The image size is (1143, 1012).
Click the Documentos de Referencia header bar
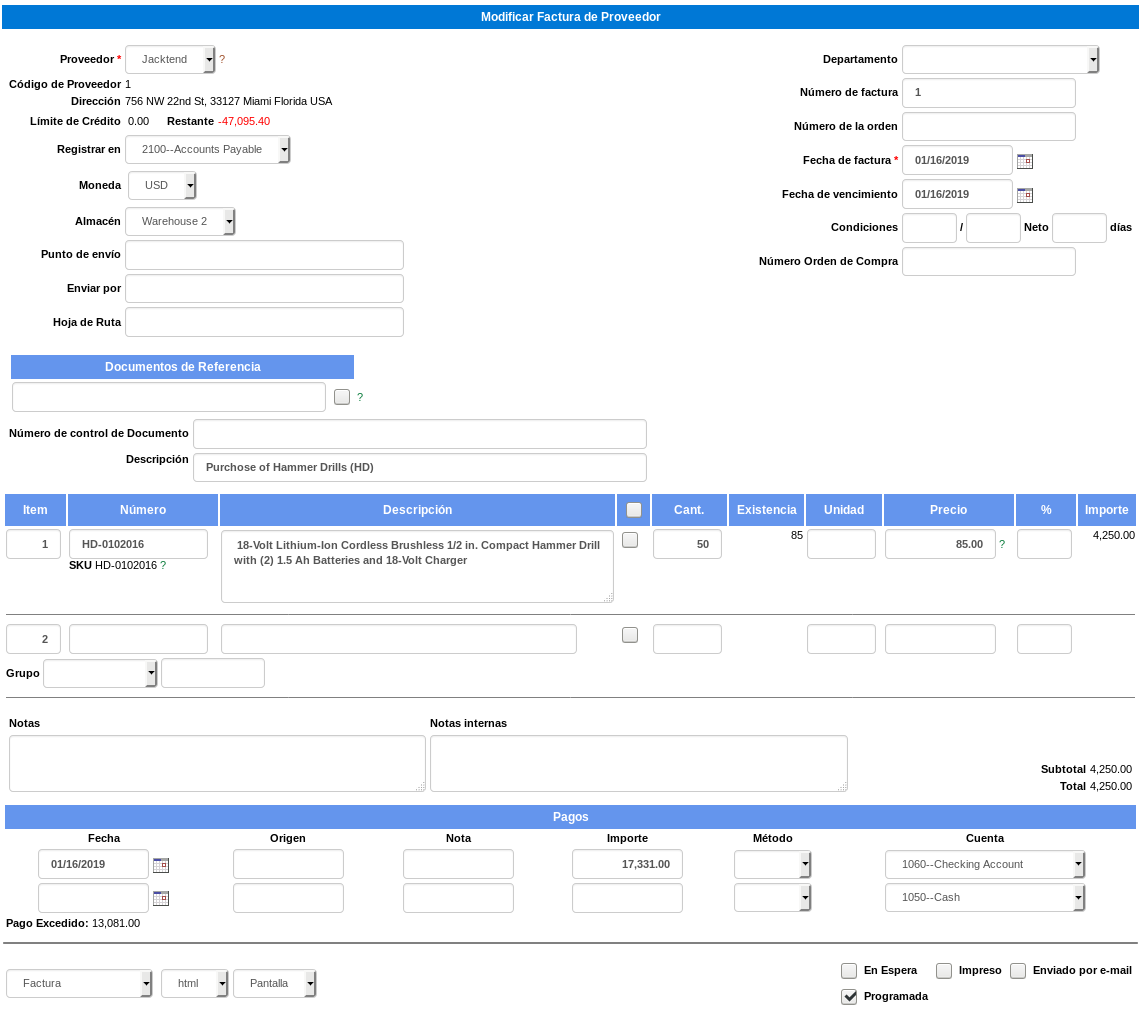point(182,367)
